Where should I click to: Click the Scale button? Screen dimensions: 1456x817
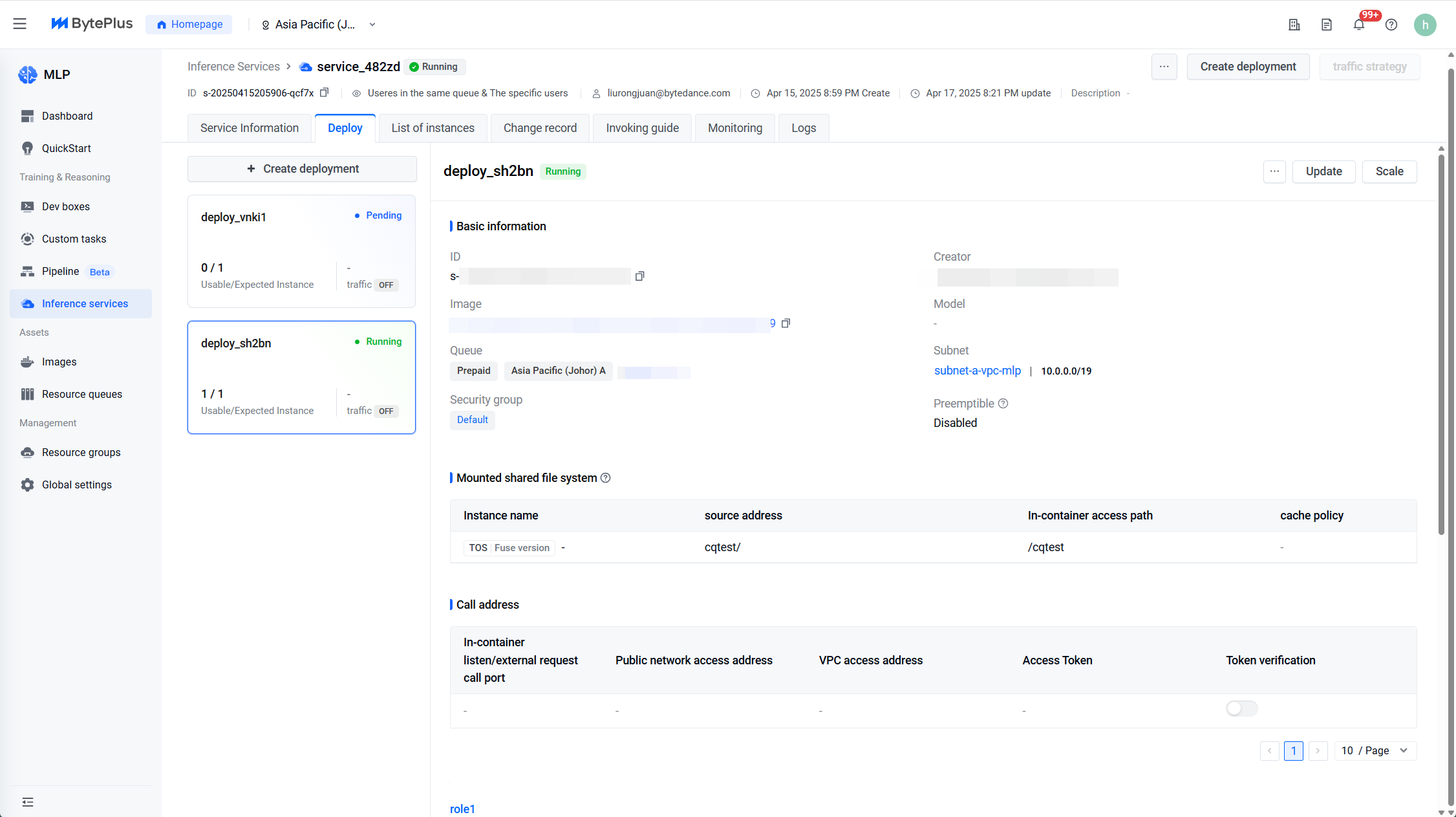click(1389, 171)
